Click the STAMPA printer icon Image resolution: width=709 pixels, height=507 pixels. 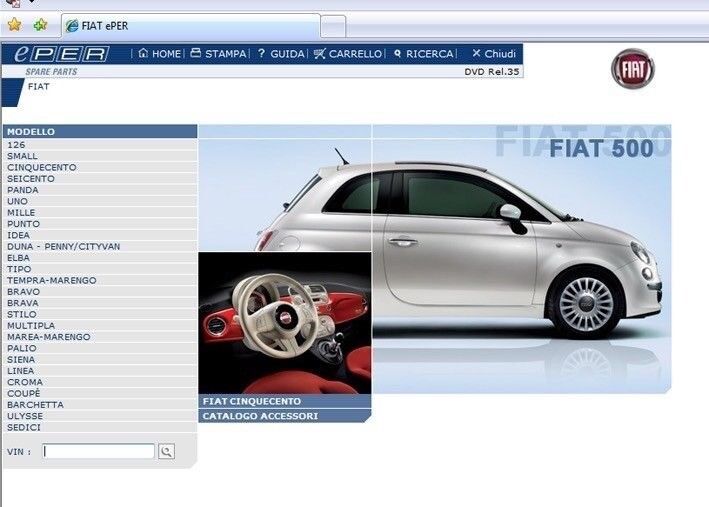tap(196, 54)
